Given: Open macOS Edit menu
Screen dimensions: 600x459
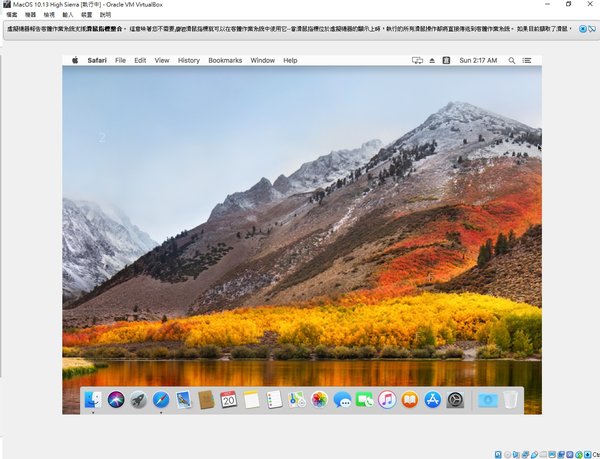Looking at the screenshot, I should pyautogui.click(x=140, y=60).
